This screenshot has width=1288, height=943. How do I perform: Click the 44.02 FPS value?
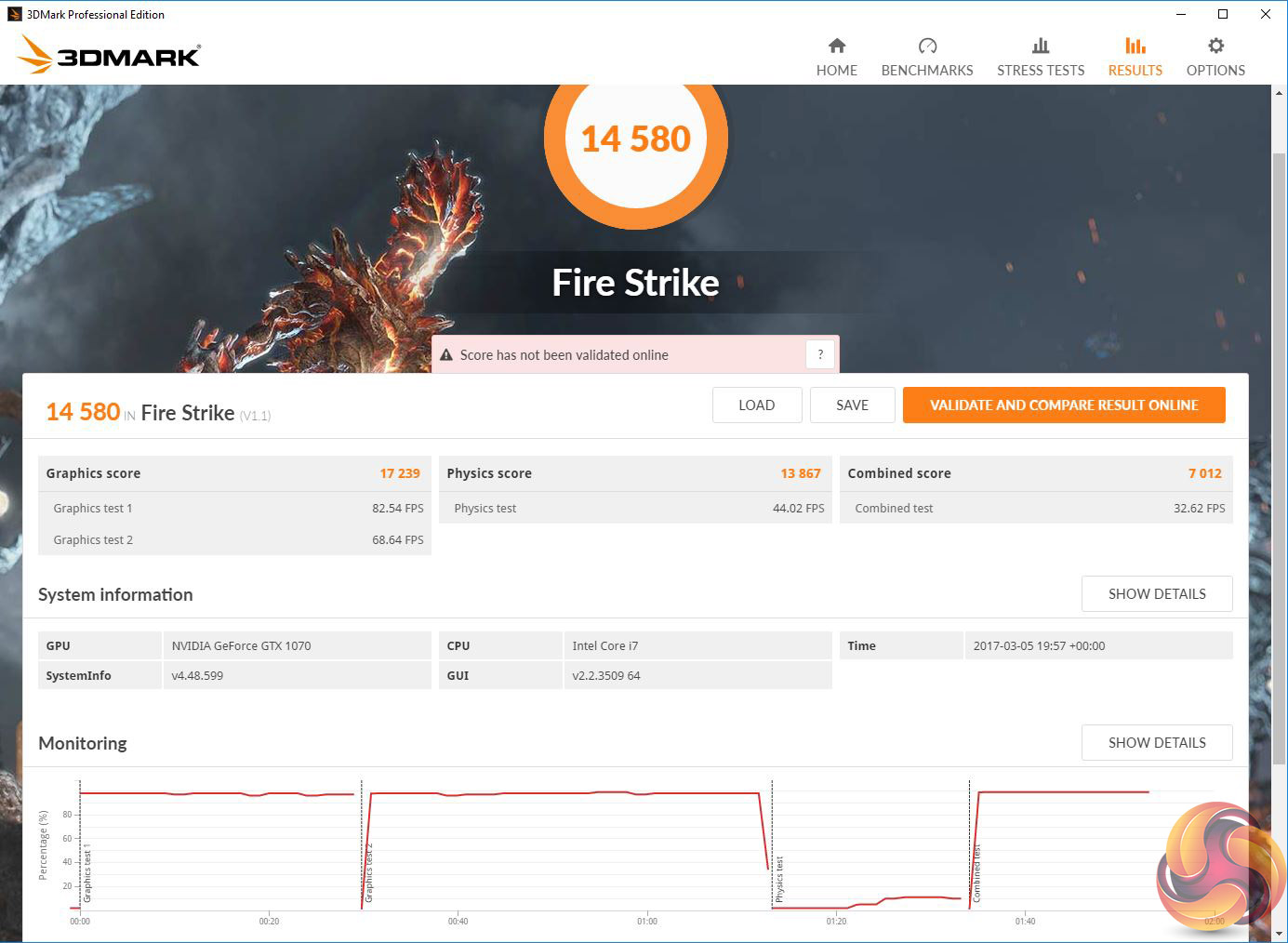[799, 509]
